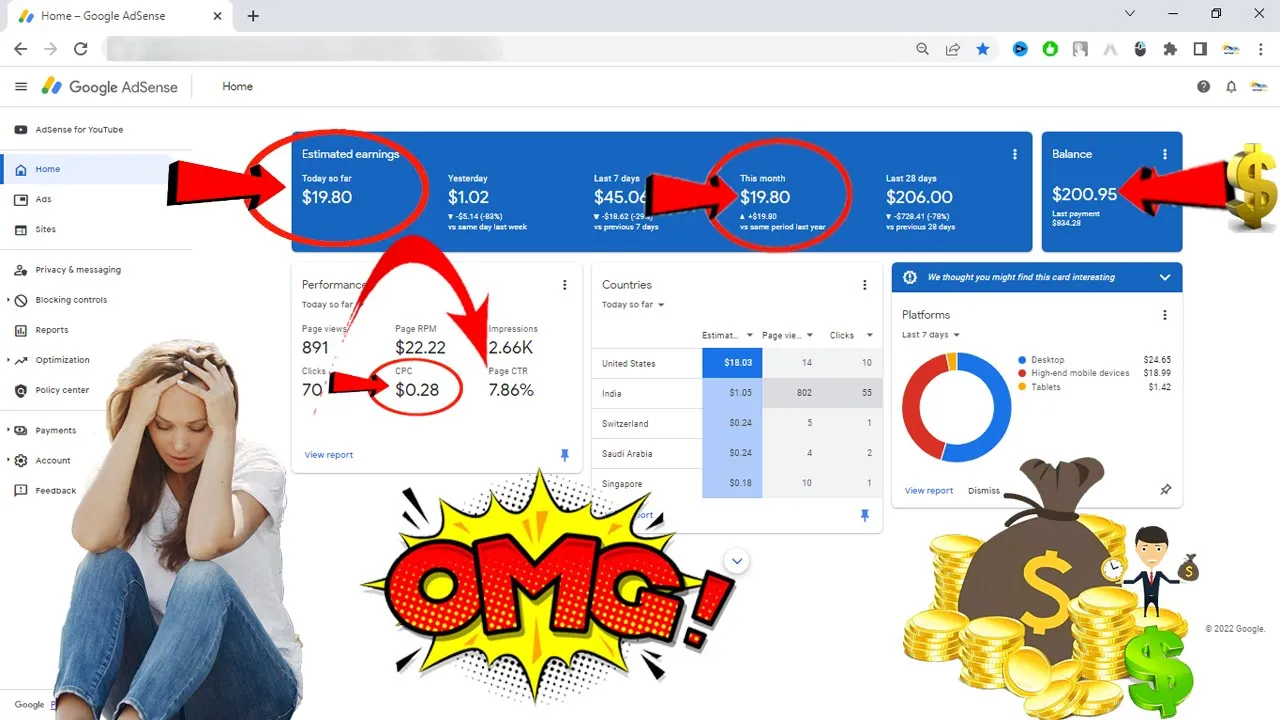This screenshot has height=720, width=1280.
Task: Dismiss the Platforms card
Action: coord(984,491)
